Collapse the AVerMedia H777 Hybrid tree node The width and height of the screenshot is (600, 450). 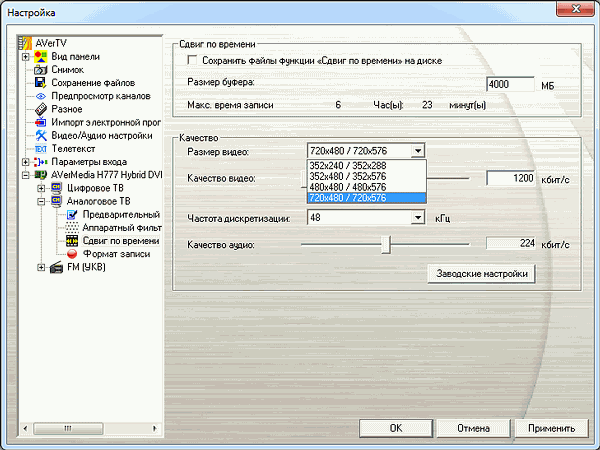(x=25, y=175)
